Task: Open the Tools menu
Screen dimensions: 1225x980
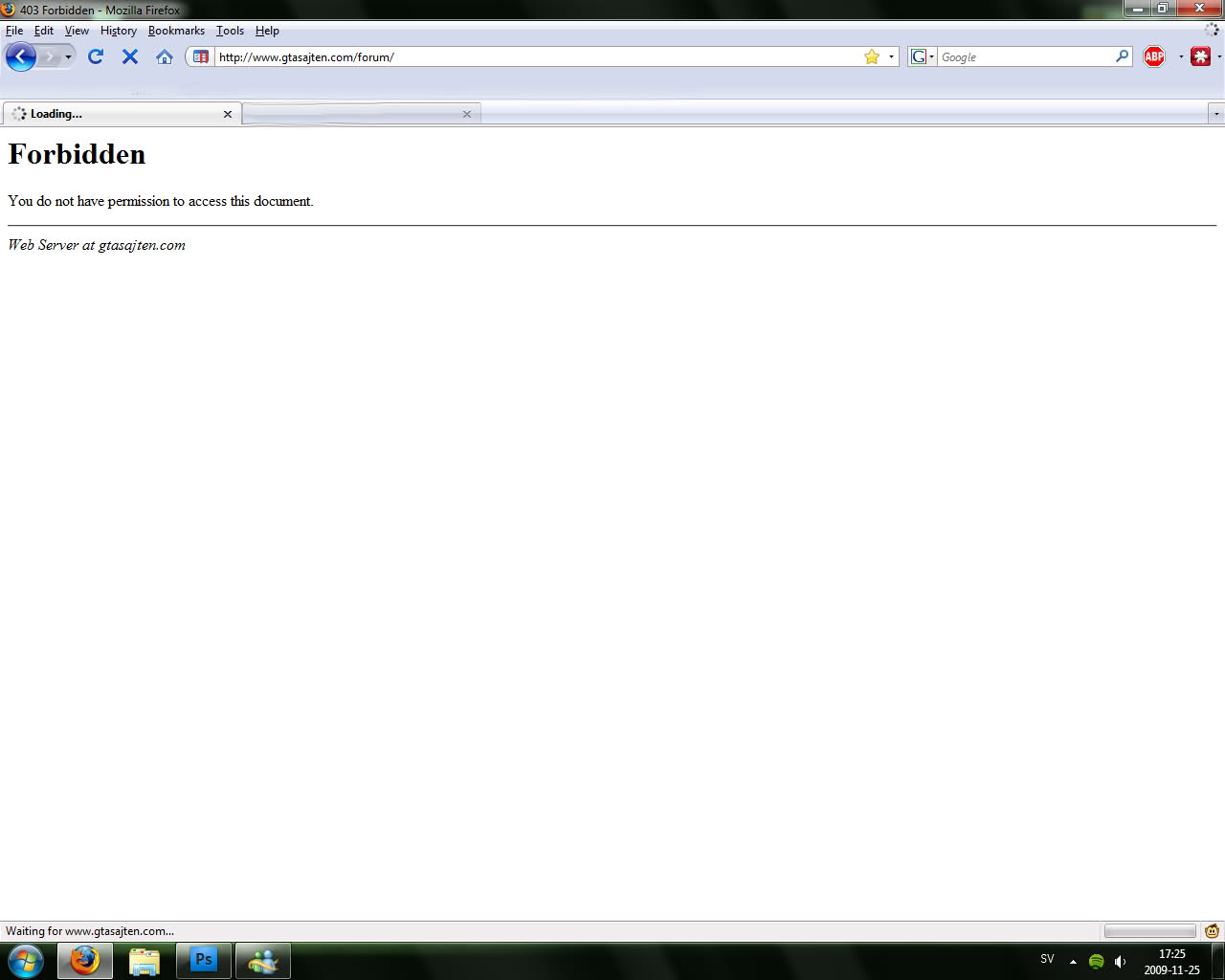Action: pyautogui.click(x=230, y=31)
